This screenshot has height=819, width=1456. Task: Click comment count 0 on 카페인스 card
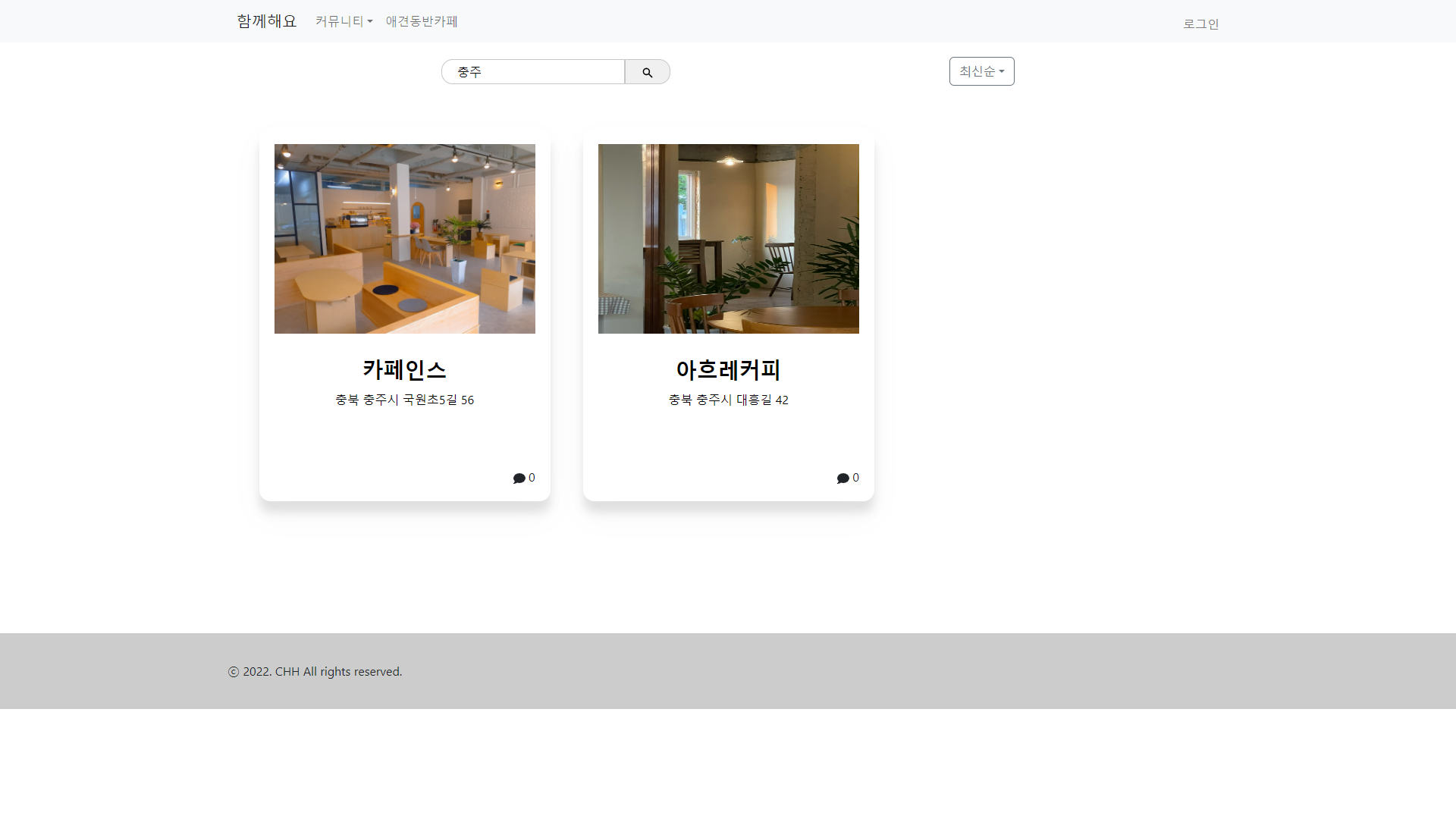(532, 478)
